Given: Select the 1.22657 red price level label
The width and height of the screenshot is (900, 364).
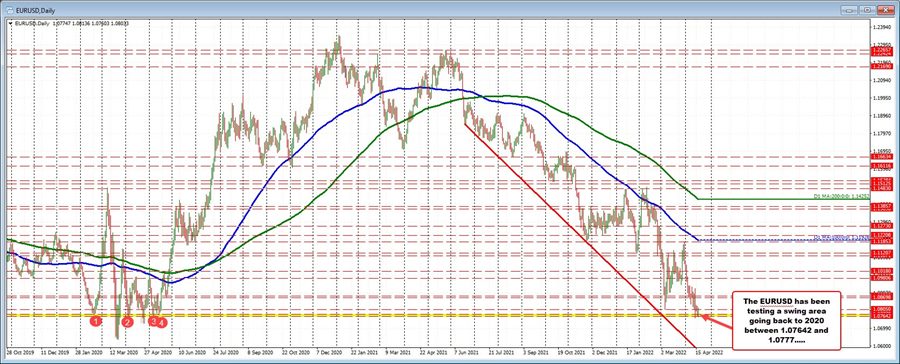Looking at the screenshot, I should (882, 51).
